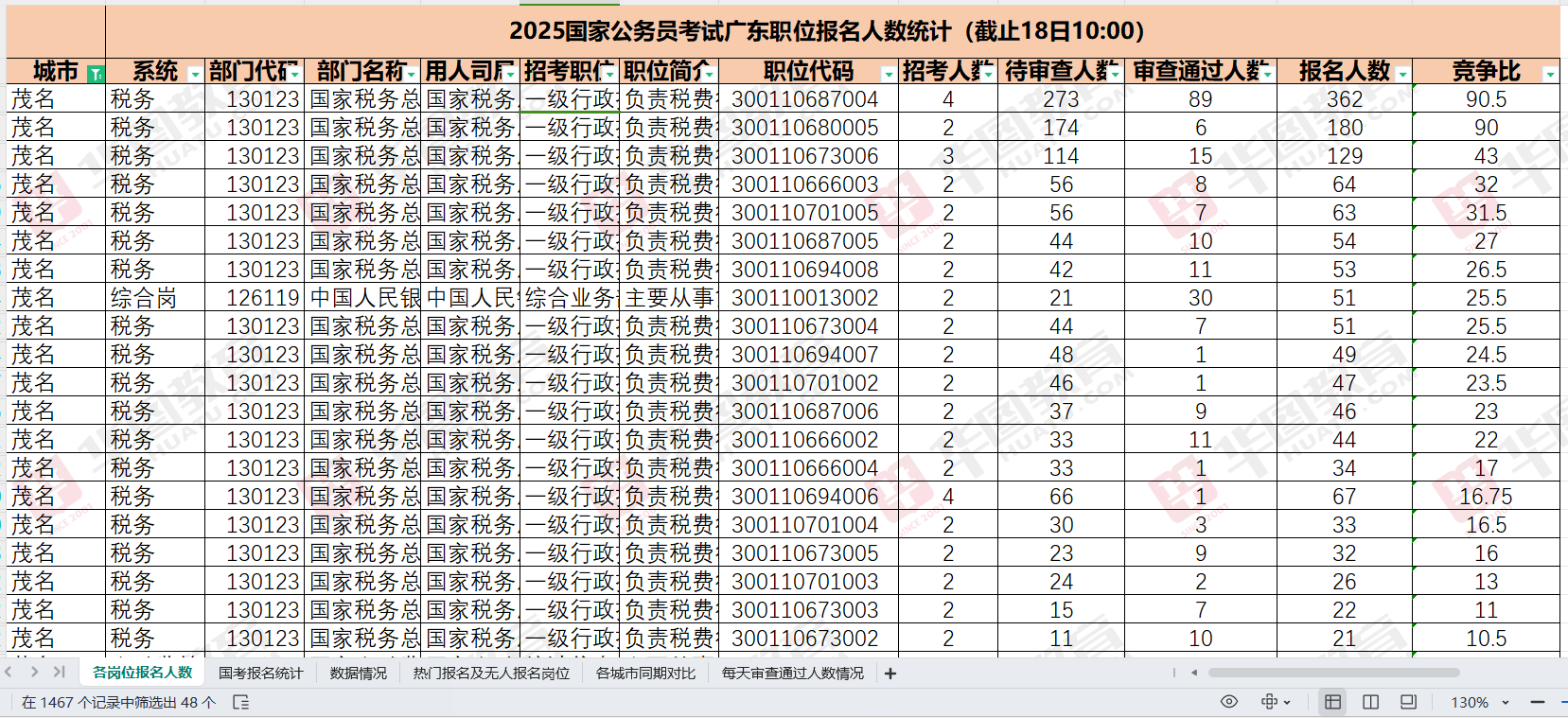Click left arrow of horizontal scrollbar

click(1194, 673)
